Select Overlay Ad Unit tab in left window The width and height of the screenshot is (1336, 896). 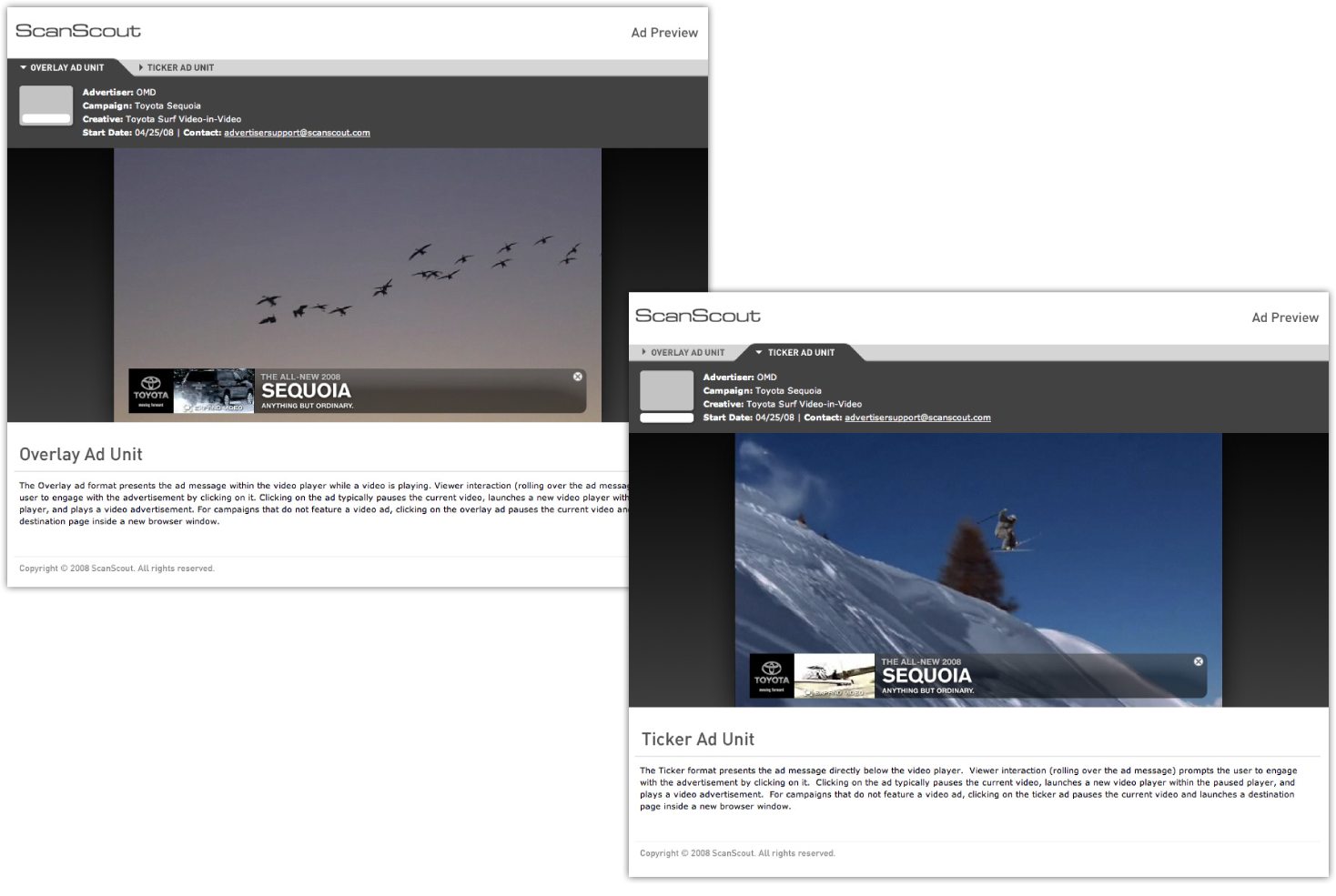coord(62,67)
